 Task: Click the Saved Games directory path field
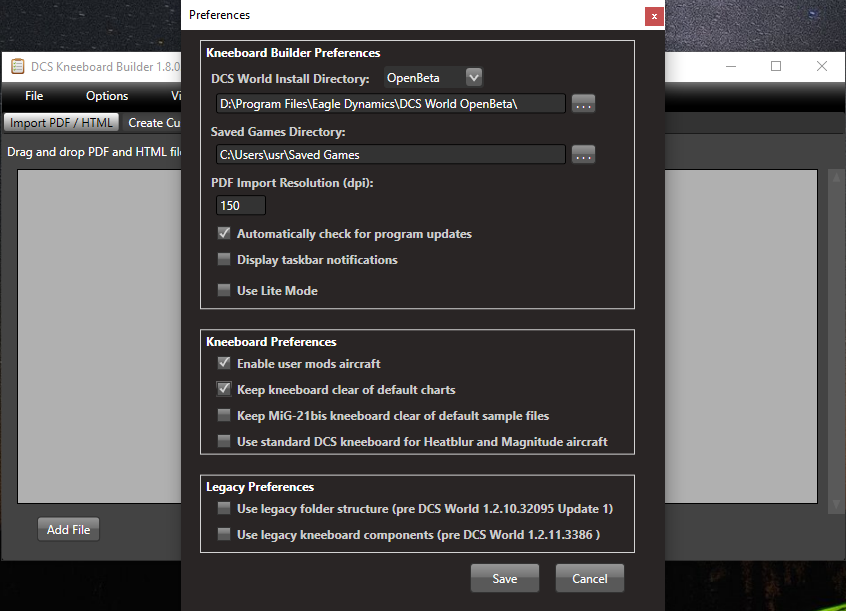391,154
